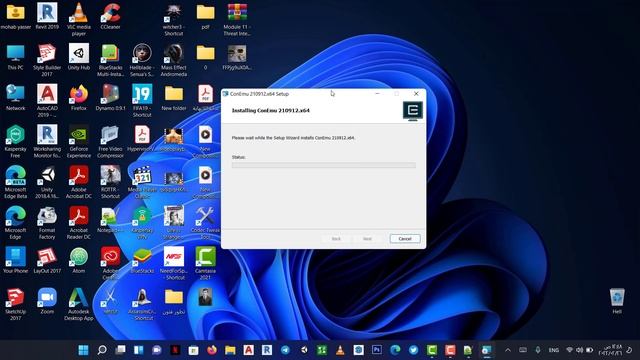Open File Explorer from the taskbar
This screenshot has height=360, width=640.
point(230,350)
